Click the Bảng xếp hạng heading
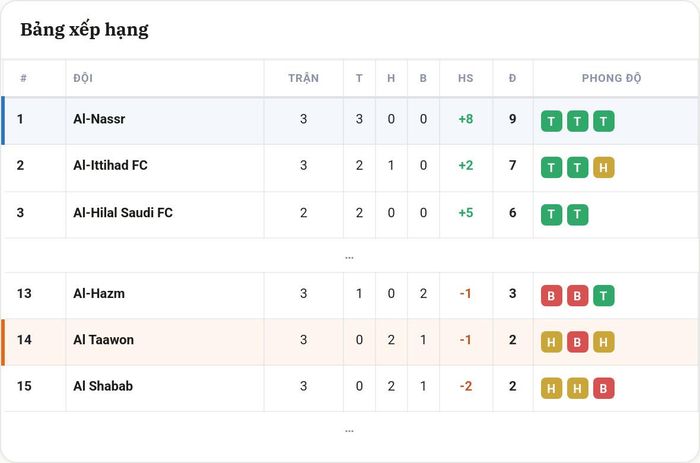Screen dimensions: 700x463 (x=84, y=30)
